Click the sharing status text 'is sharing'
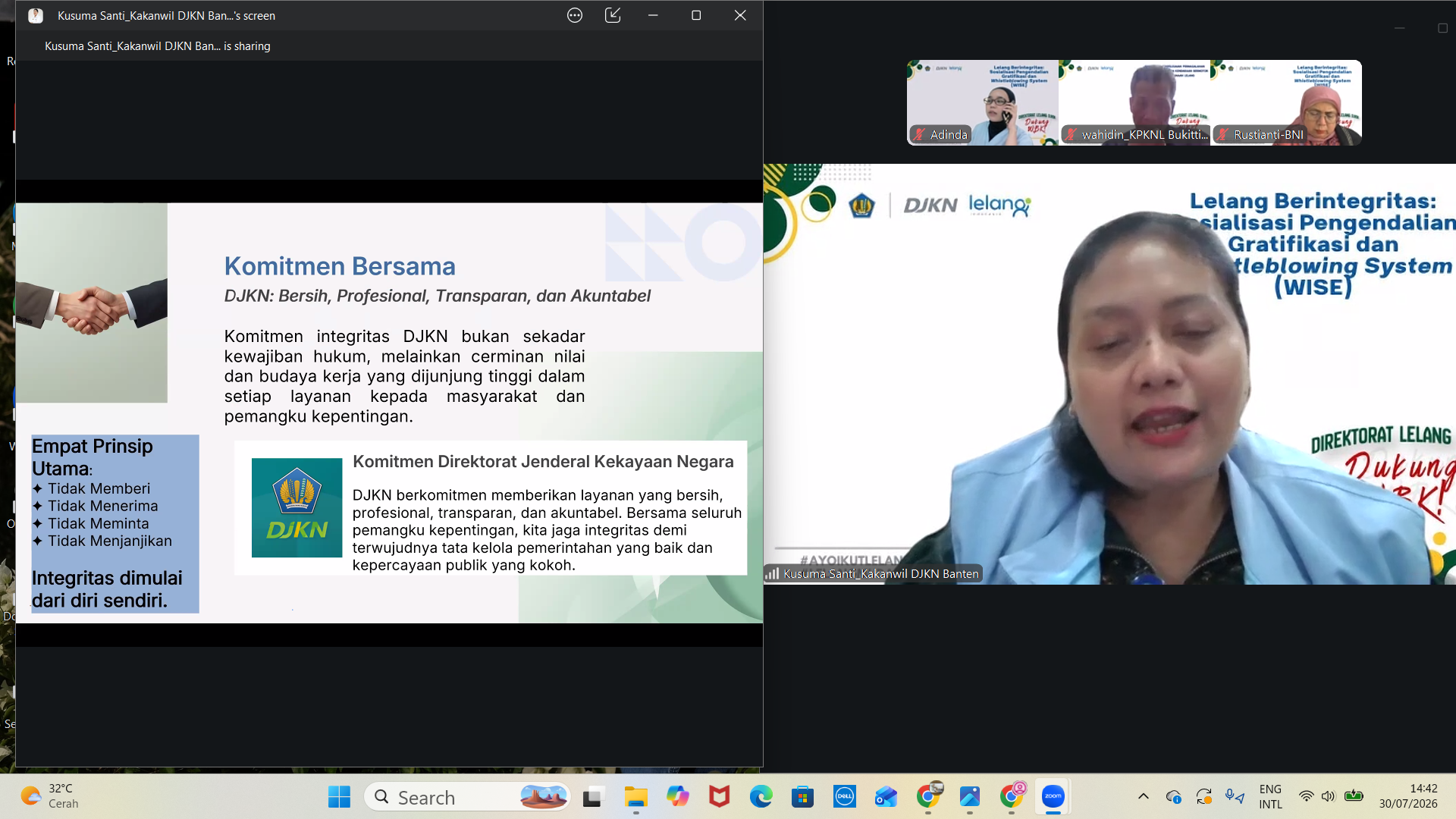Image resolution: width=1456 pixels, height=819 pixels. point(247,46)
